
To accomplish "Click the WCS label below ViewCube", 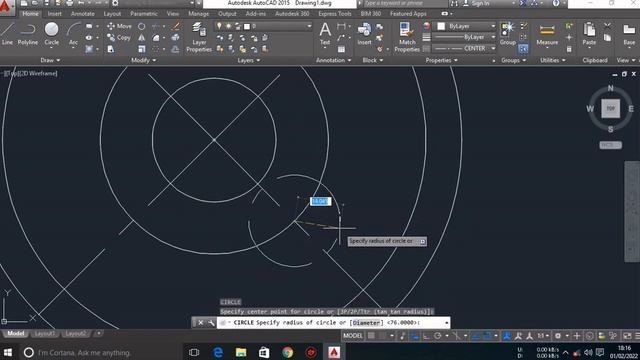I will click(610, 145).
